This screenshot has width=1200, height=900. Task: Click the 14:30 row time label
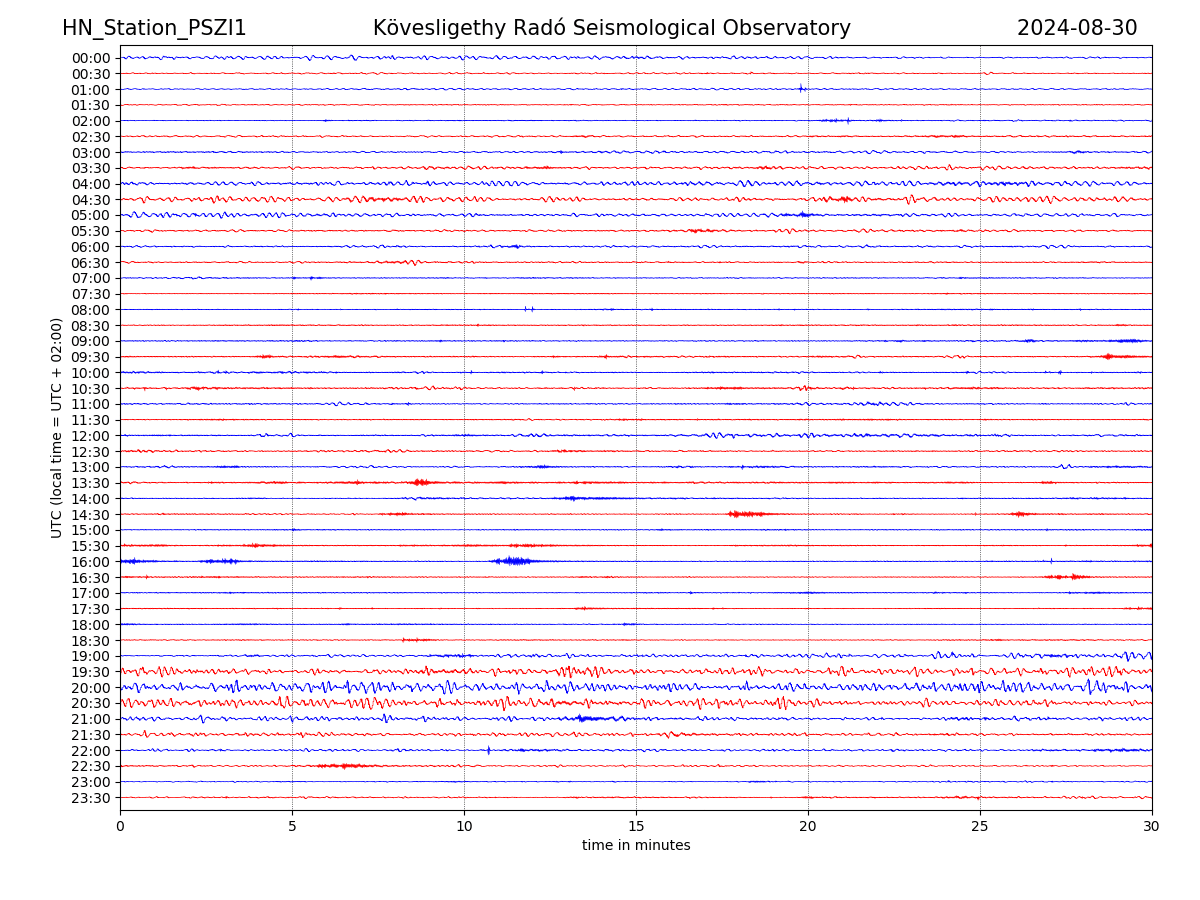pos(91,515)
